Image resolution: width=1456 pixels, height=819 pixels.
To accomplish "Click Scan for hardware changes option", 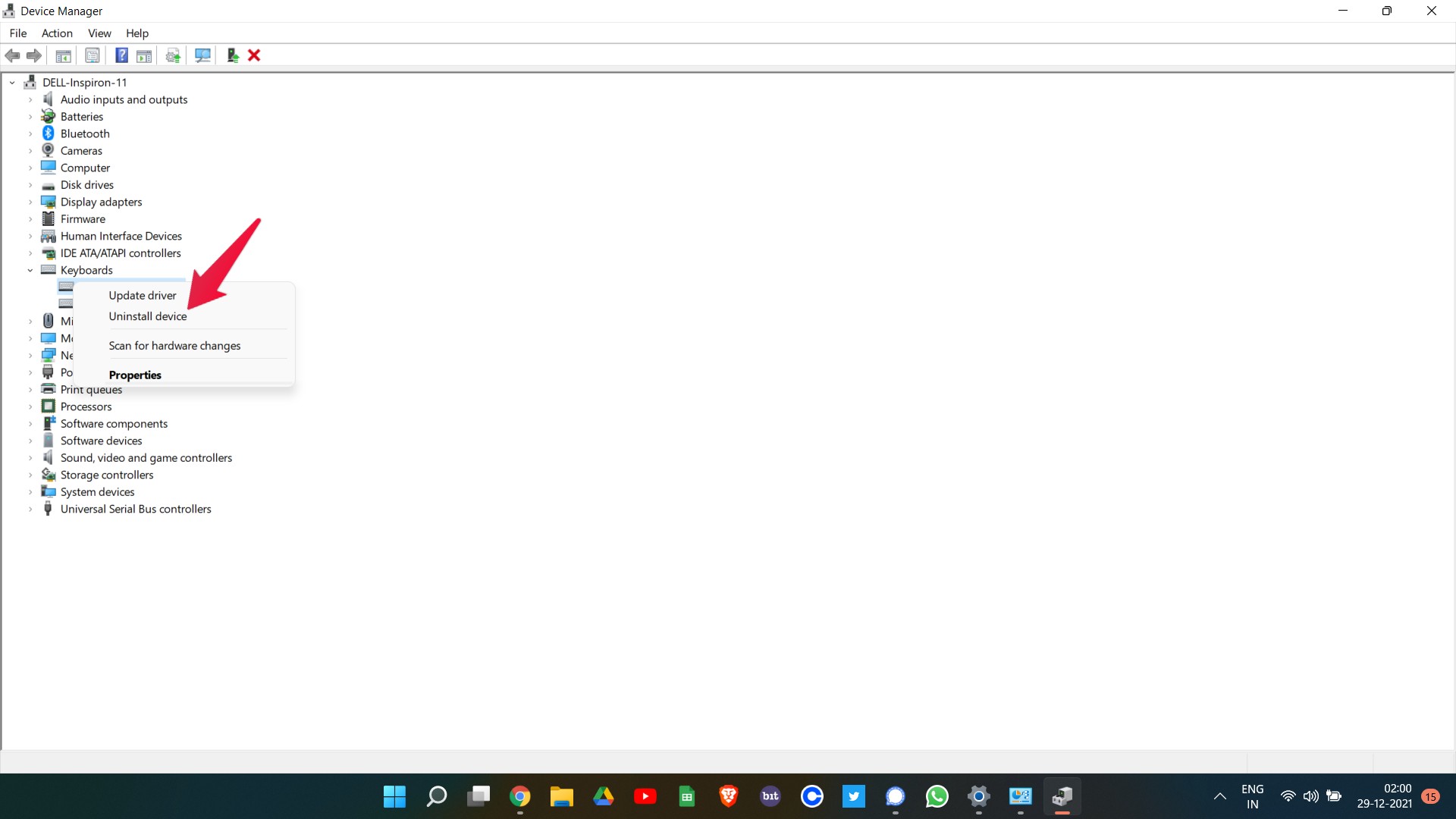I will click(174, 345).
